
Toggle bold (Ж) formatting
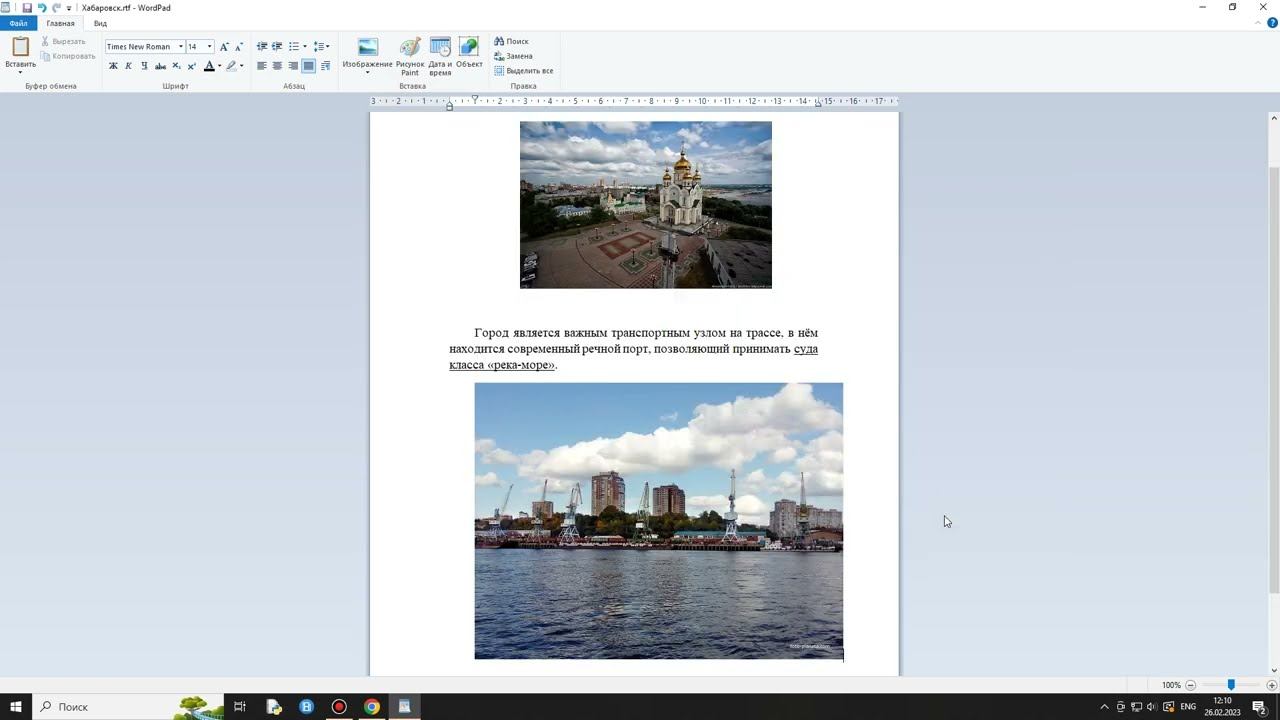tap(113, 66)
